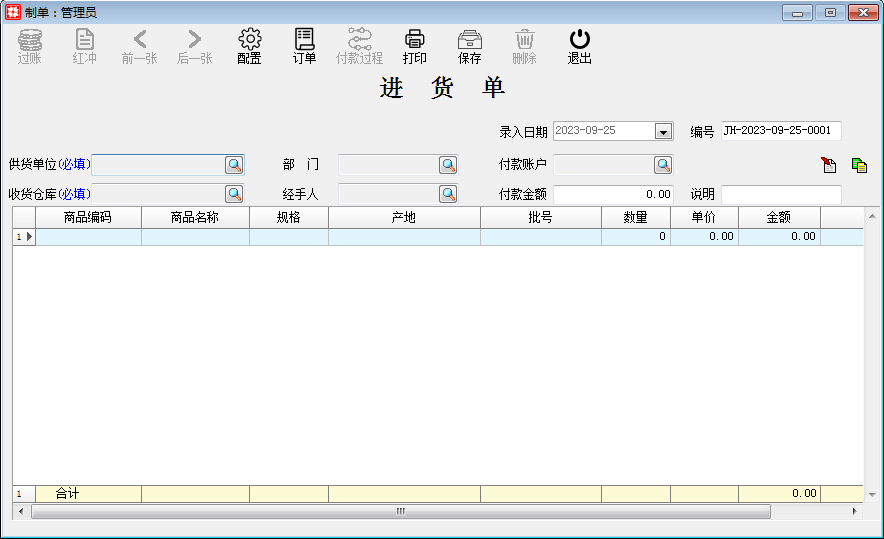884x539 pixels.
Task: Expand the 录入日期 date dropdown
Action: pos(662,131)
